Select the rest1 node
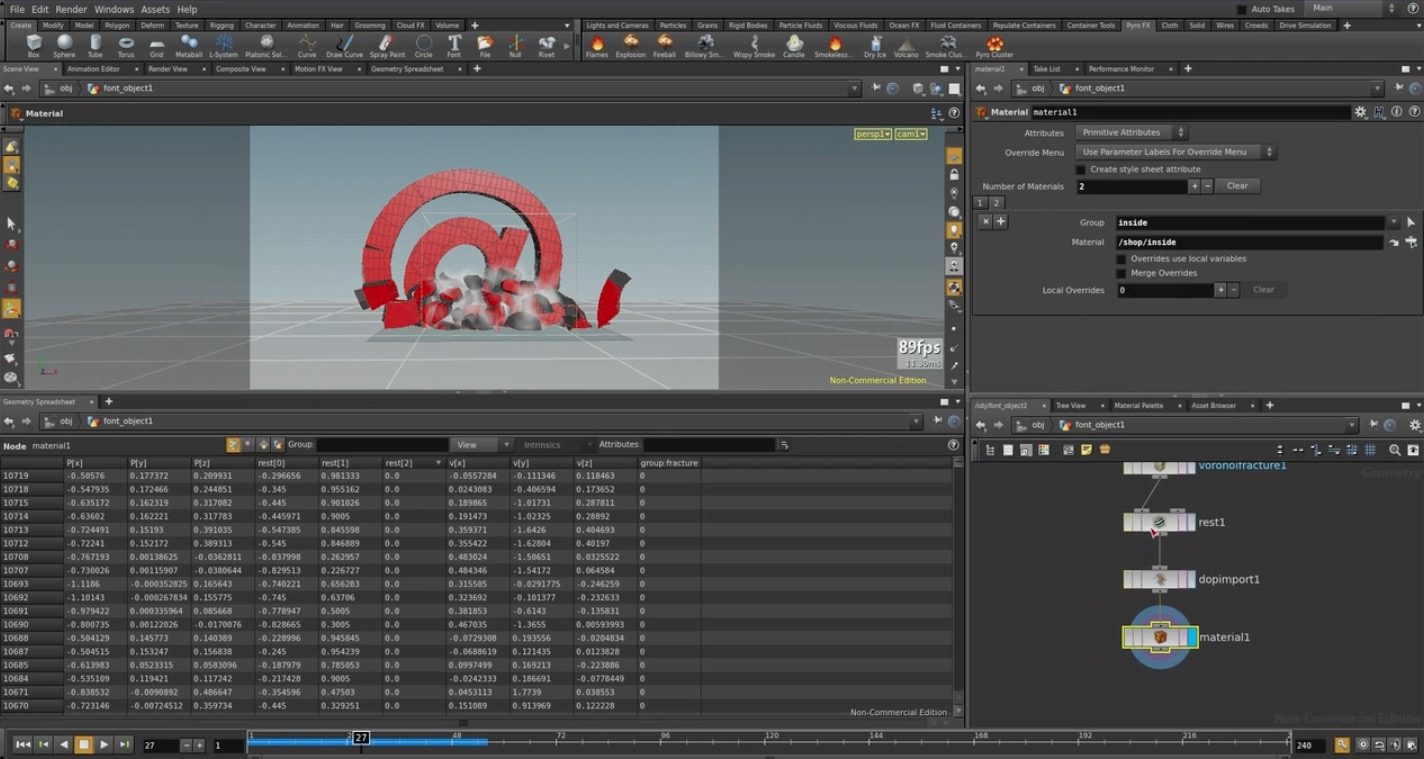Screen dimensions: 1424x759 [1159, 522]
